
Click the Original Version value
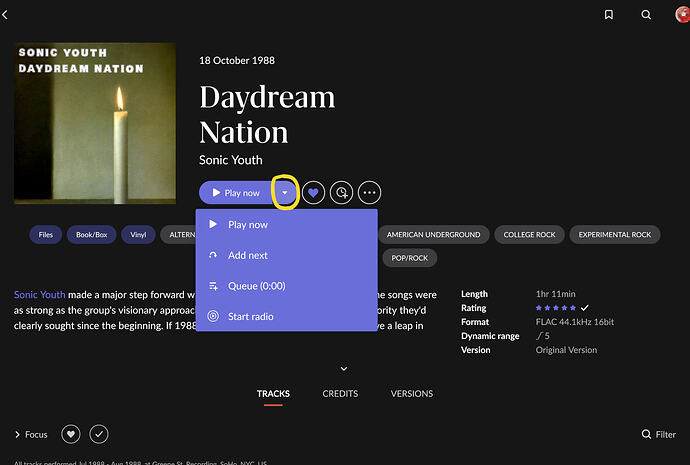click(566, 350)
